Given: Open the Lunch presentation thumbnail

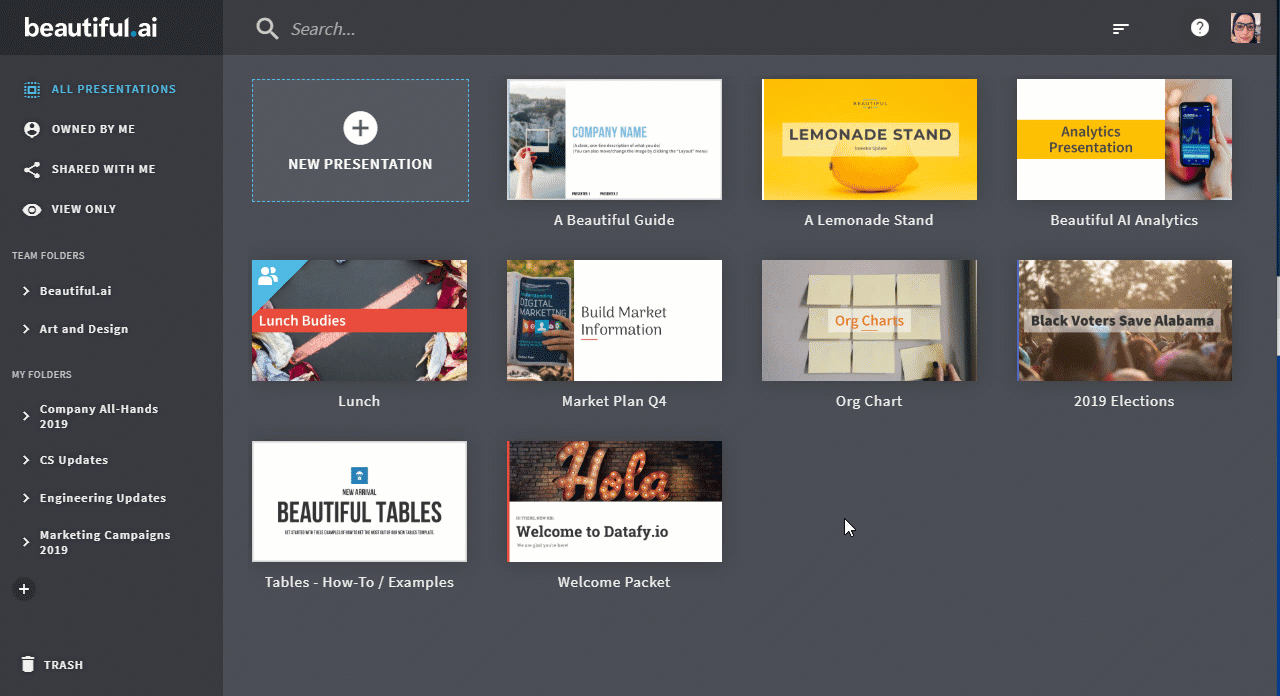Looking at the screenshot, I should [x=359, y=320].
